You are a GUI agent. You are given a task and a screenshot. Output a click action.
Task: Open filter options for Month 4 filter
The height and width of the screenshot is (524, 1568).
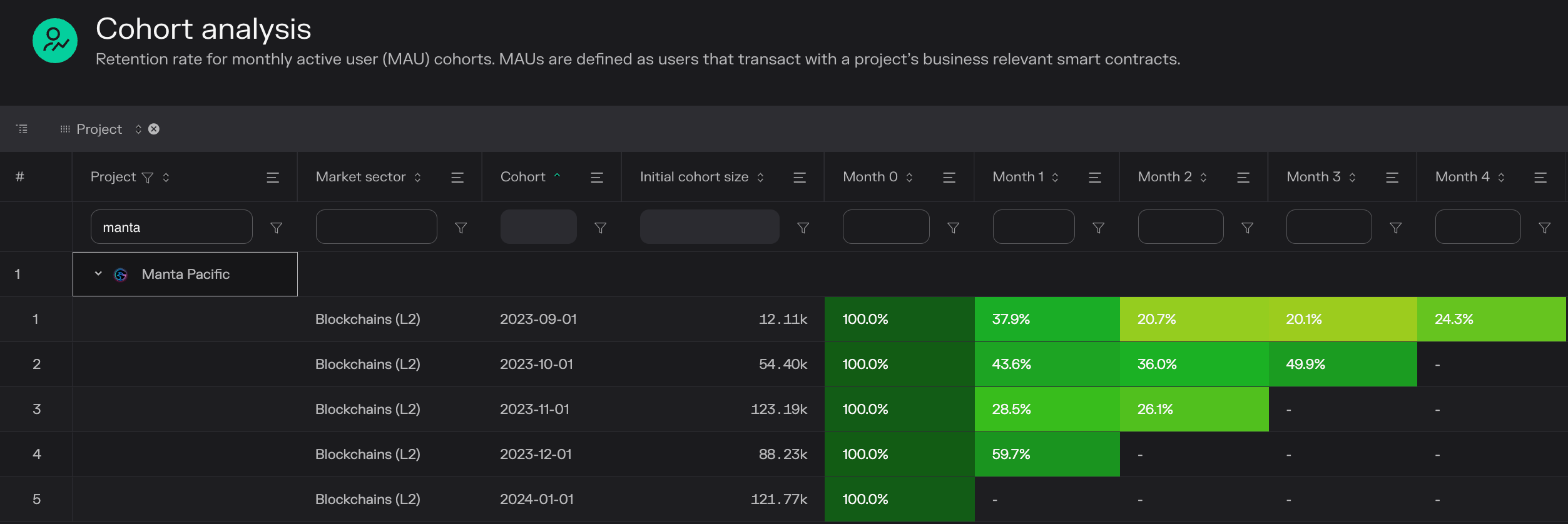tap(1544, 228)
